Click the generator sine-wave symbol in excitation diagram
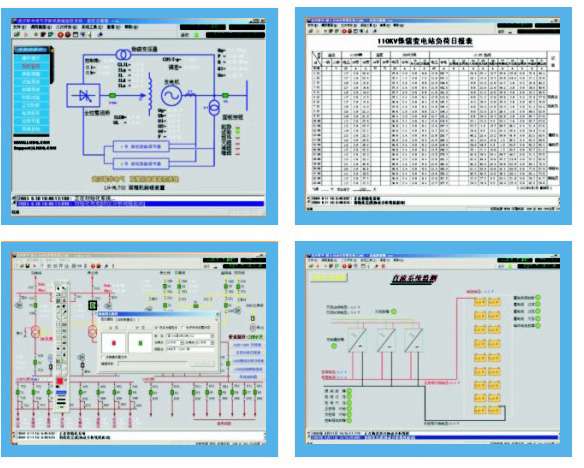This screenshot has height=468, width=584. coord(171,96)
